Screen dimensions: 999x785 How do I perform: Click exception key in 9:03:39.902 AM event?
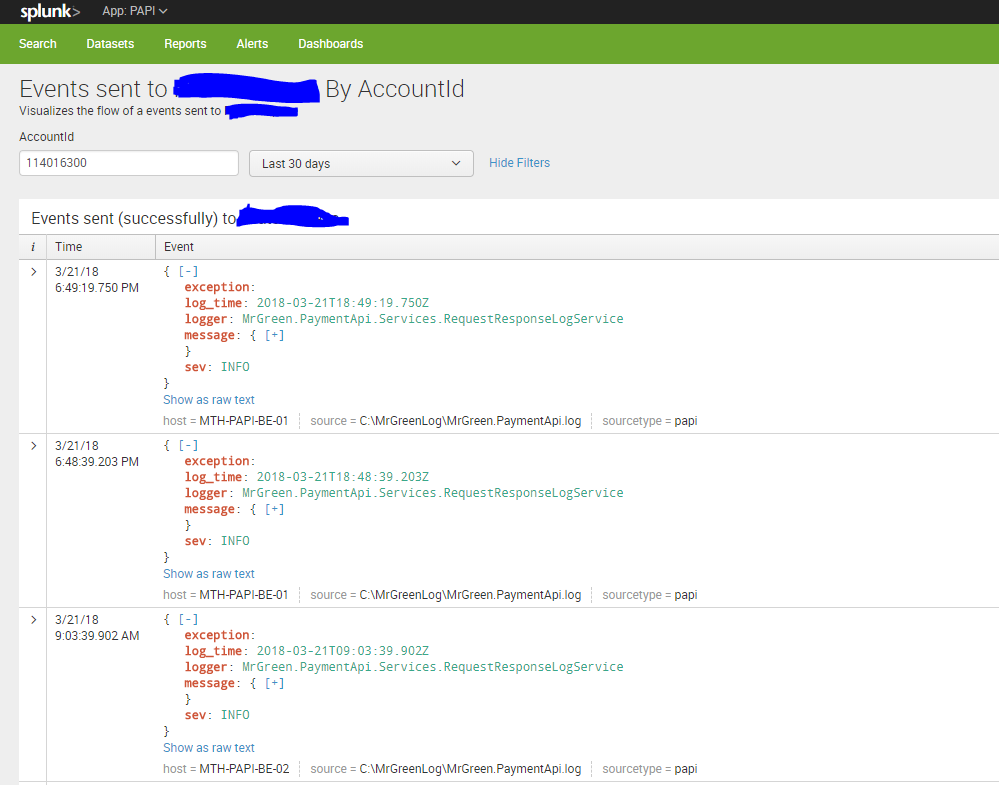coord(217,635)
